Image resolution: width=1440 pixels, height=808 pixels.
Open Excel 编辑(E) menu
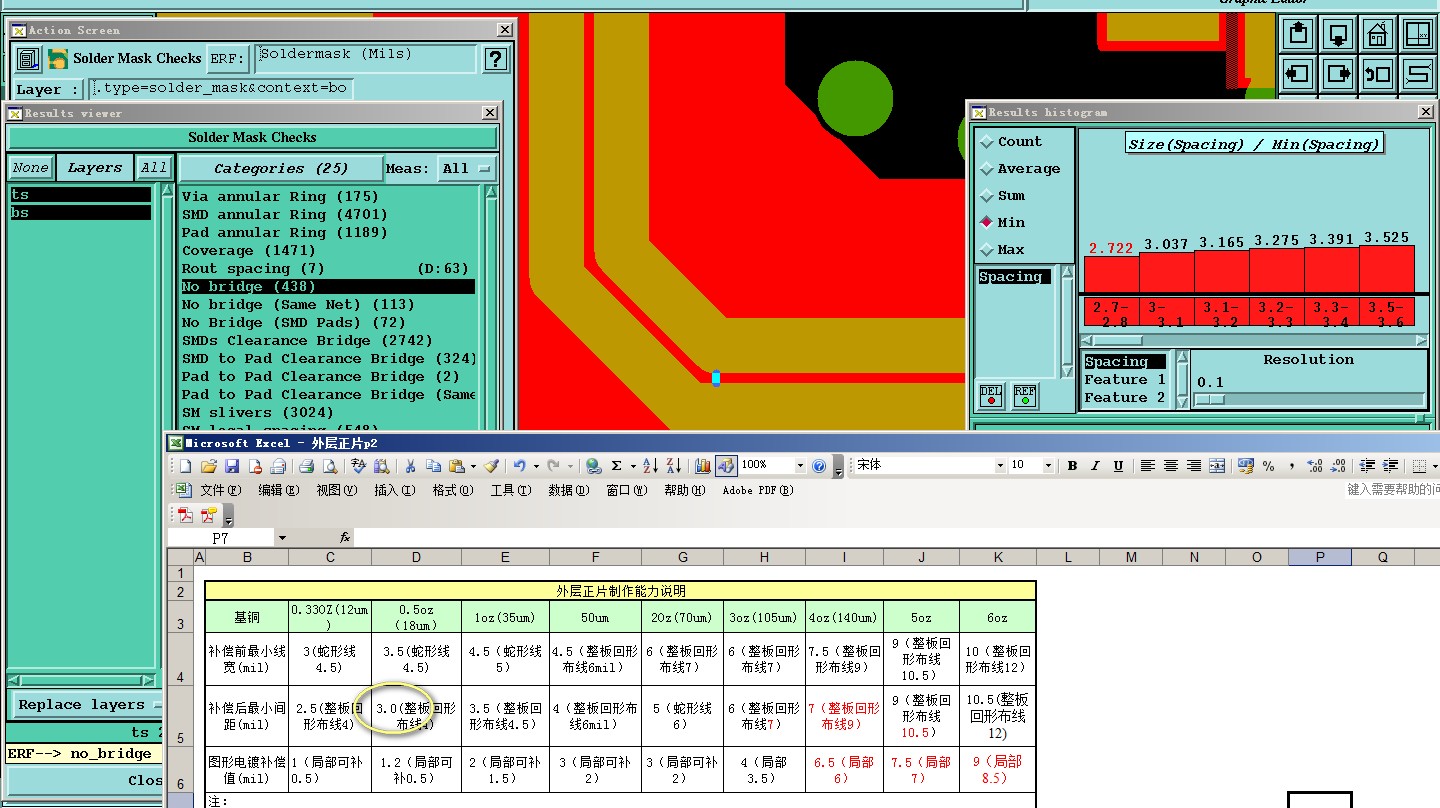click(x=279, y=490)
